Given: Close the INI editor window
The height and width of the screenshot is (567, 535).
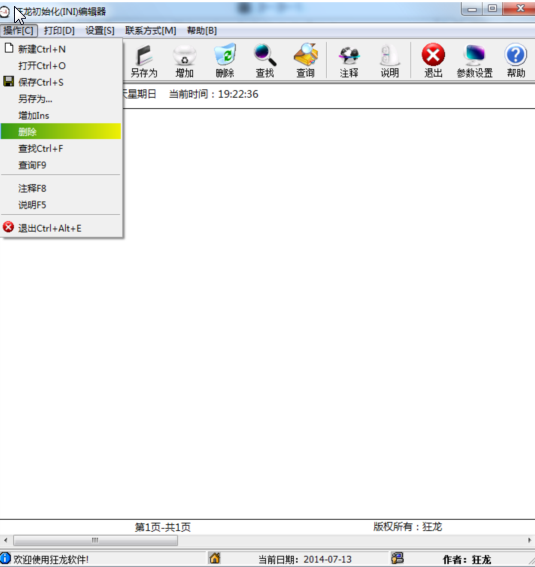Looking at the screenshot, I should (x=520, y=9).
